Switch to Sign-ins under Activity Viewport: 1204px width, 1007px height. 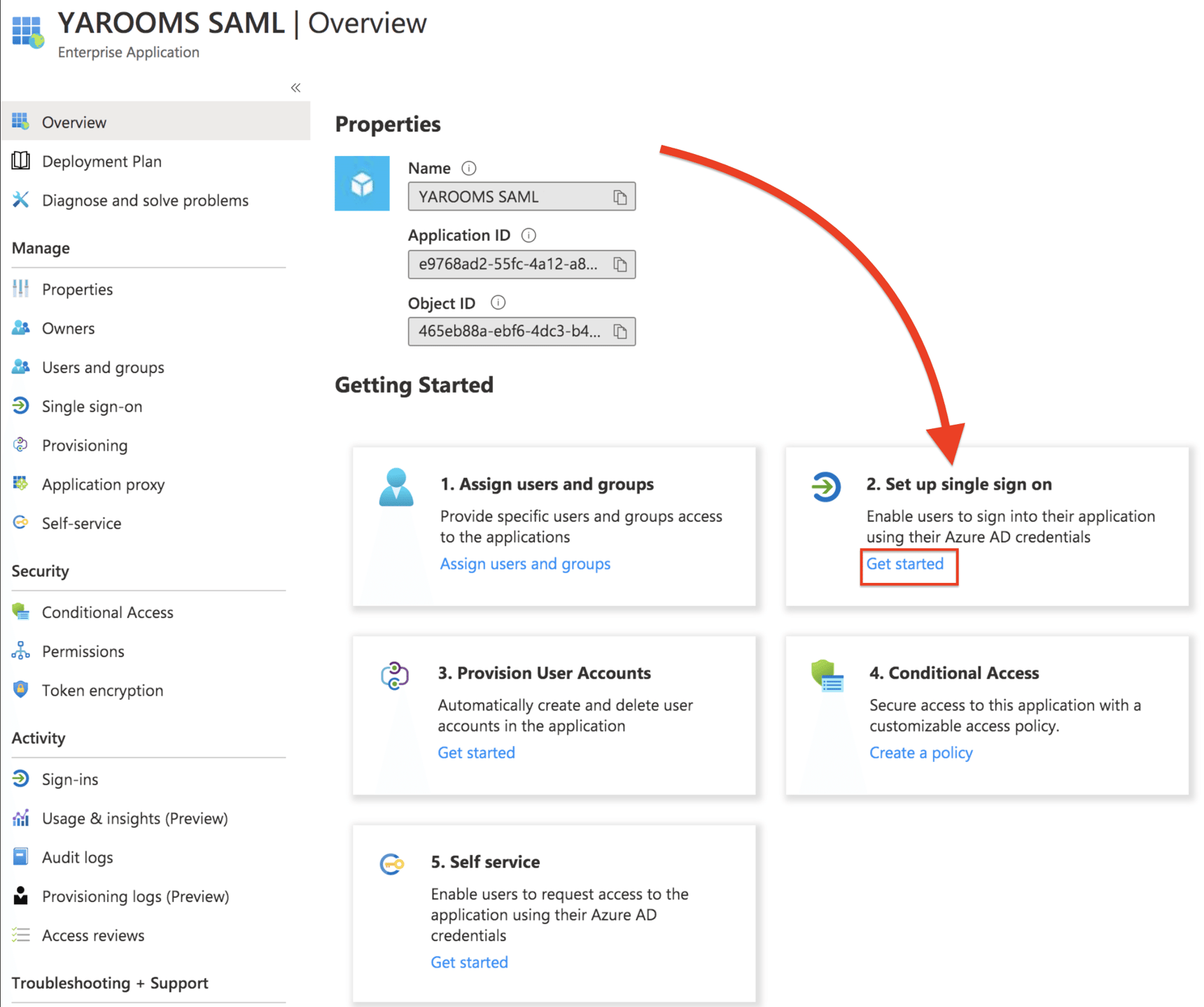click(x=69, y=779)
